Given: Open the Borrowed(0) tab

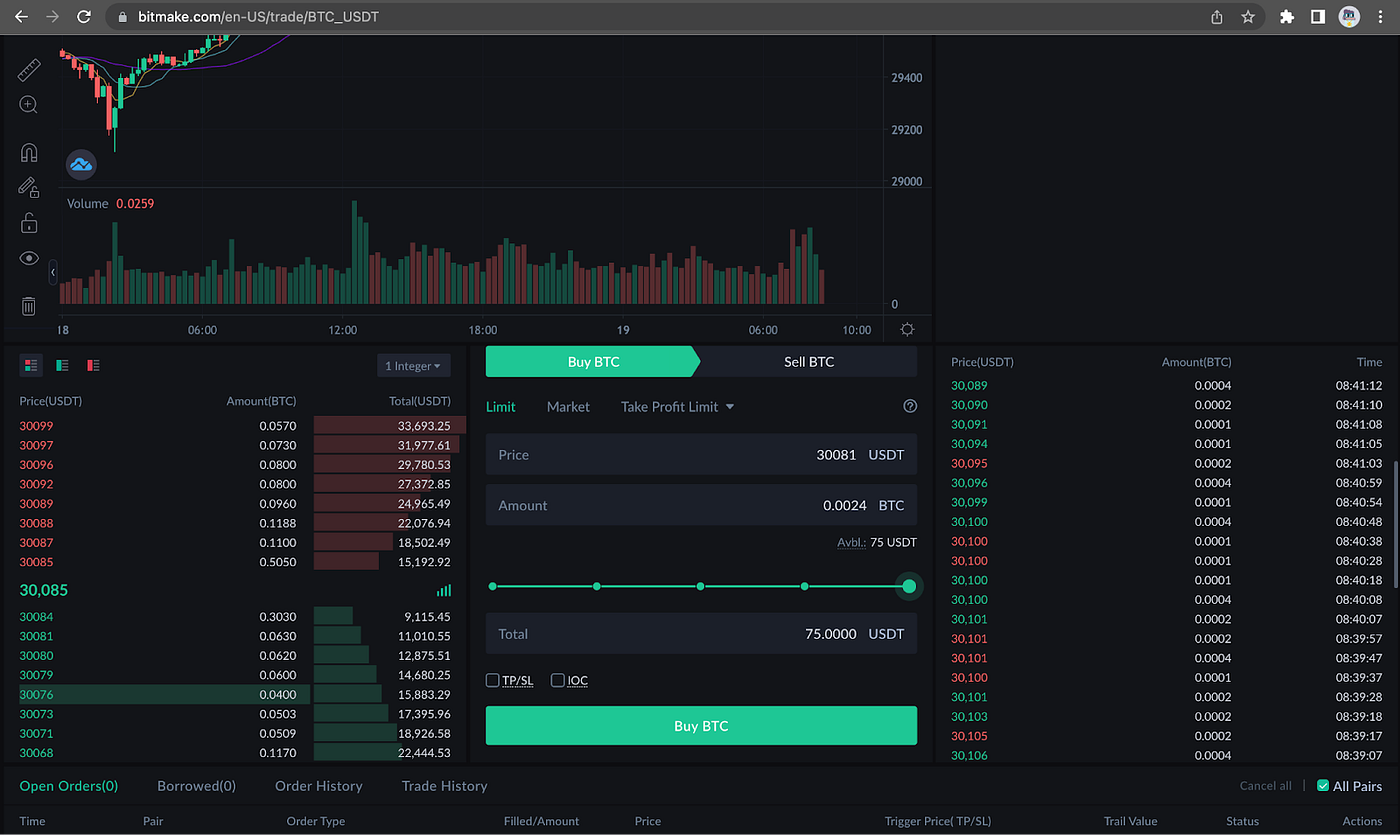Looking at the screenshot, I should tap(197, 786).
